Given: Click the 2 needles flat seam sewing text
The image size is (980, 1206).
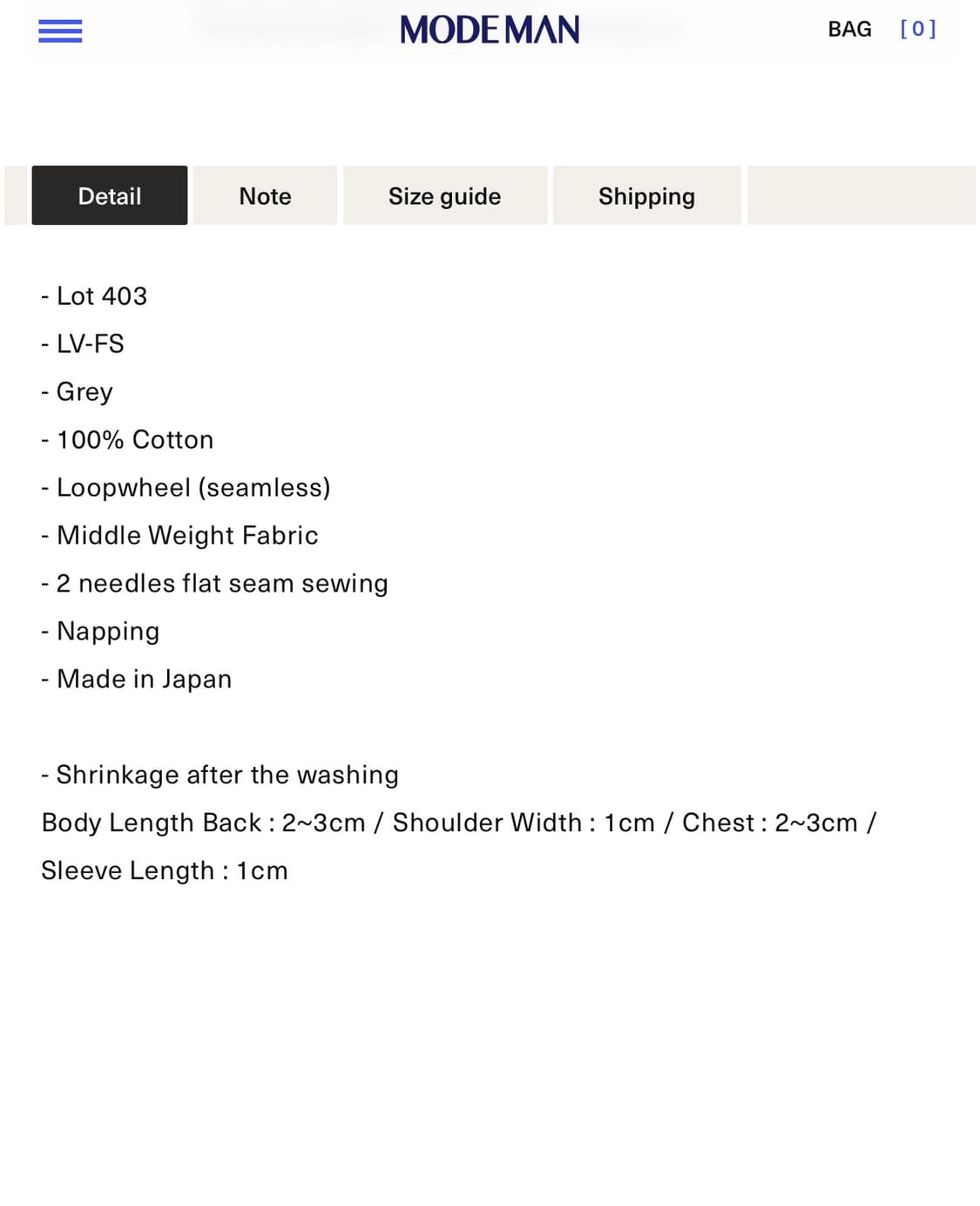Looking at the screenshot, I should 214,584.
